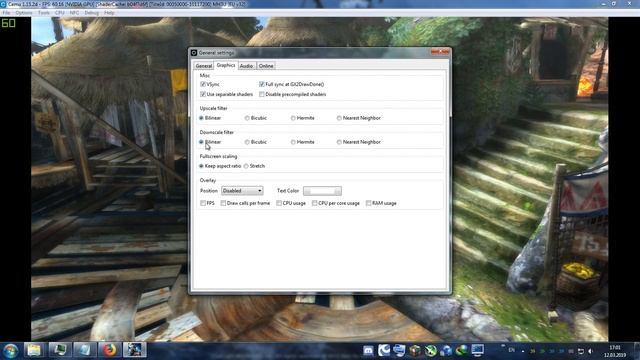Click the General settings dialog icon

[194, 53]
